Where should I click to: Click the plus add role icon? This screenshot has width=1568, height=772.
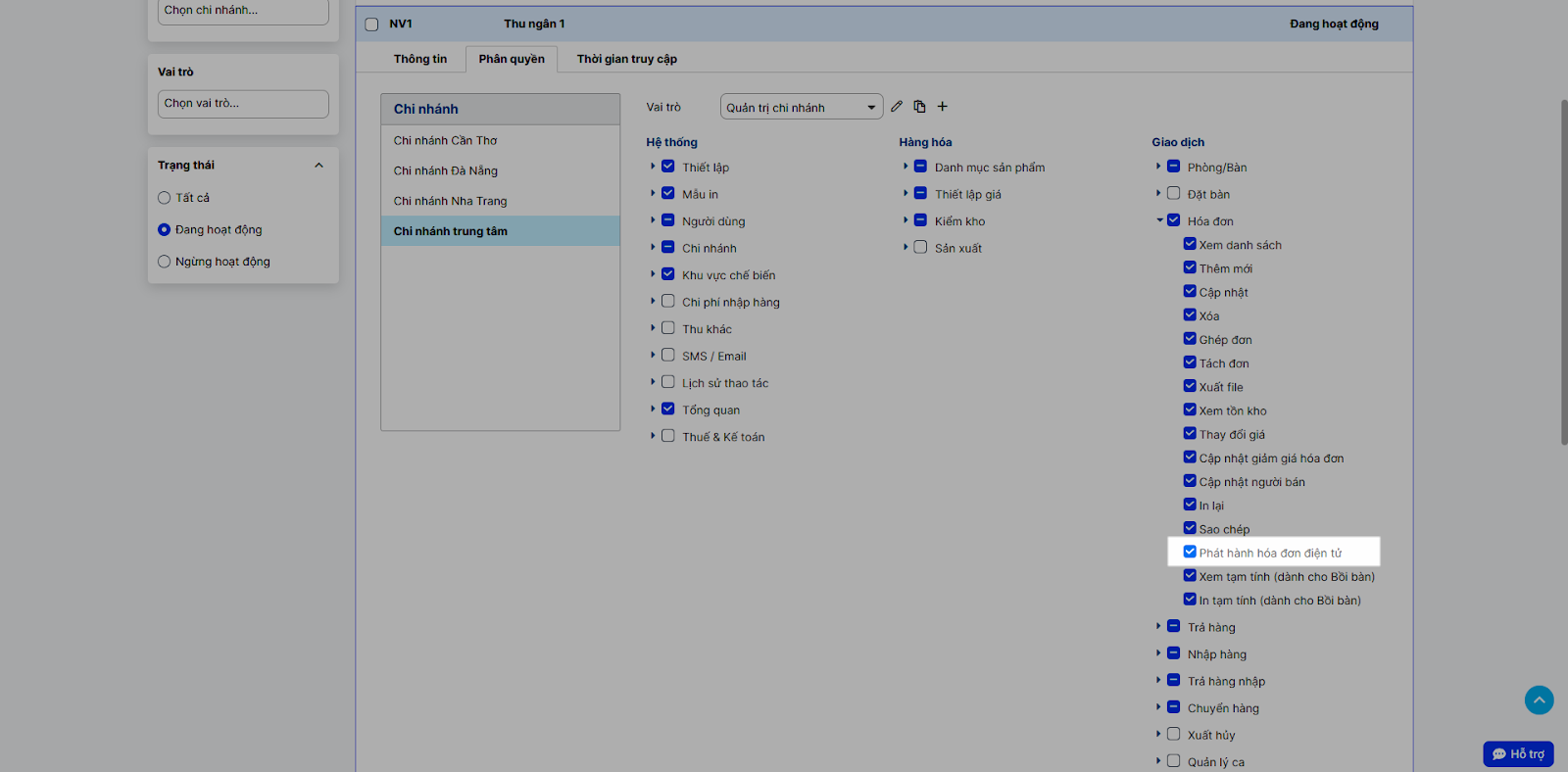[942, 107]
